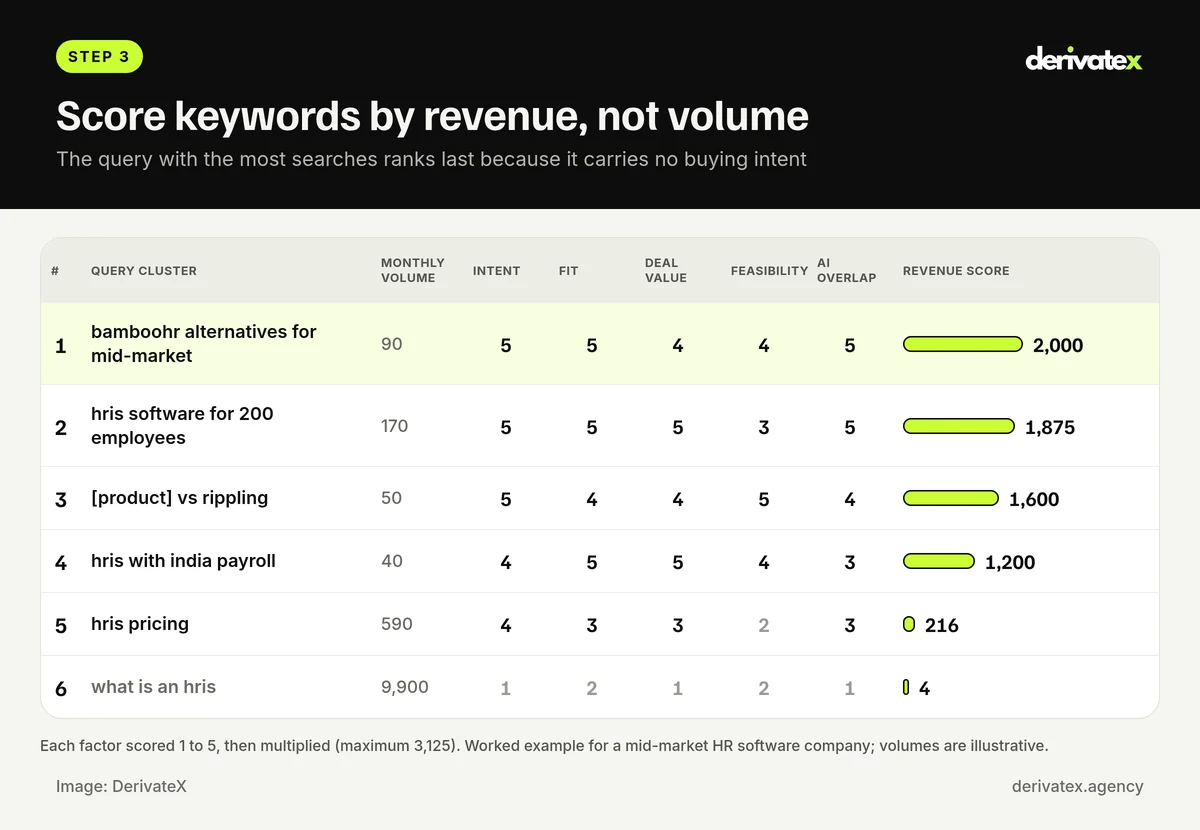Open the derivatex.agency link in the footer

[x=1077, y=786]
